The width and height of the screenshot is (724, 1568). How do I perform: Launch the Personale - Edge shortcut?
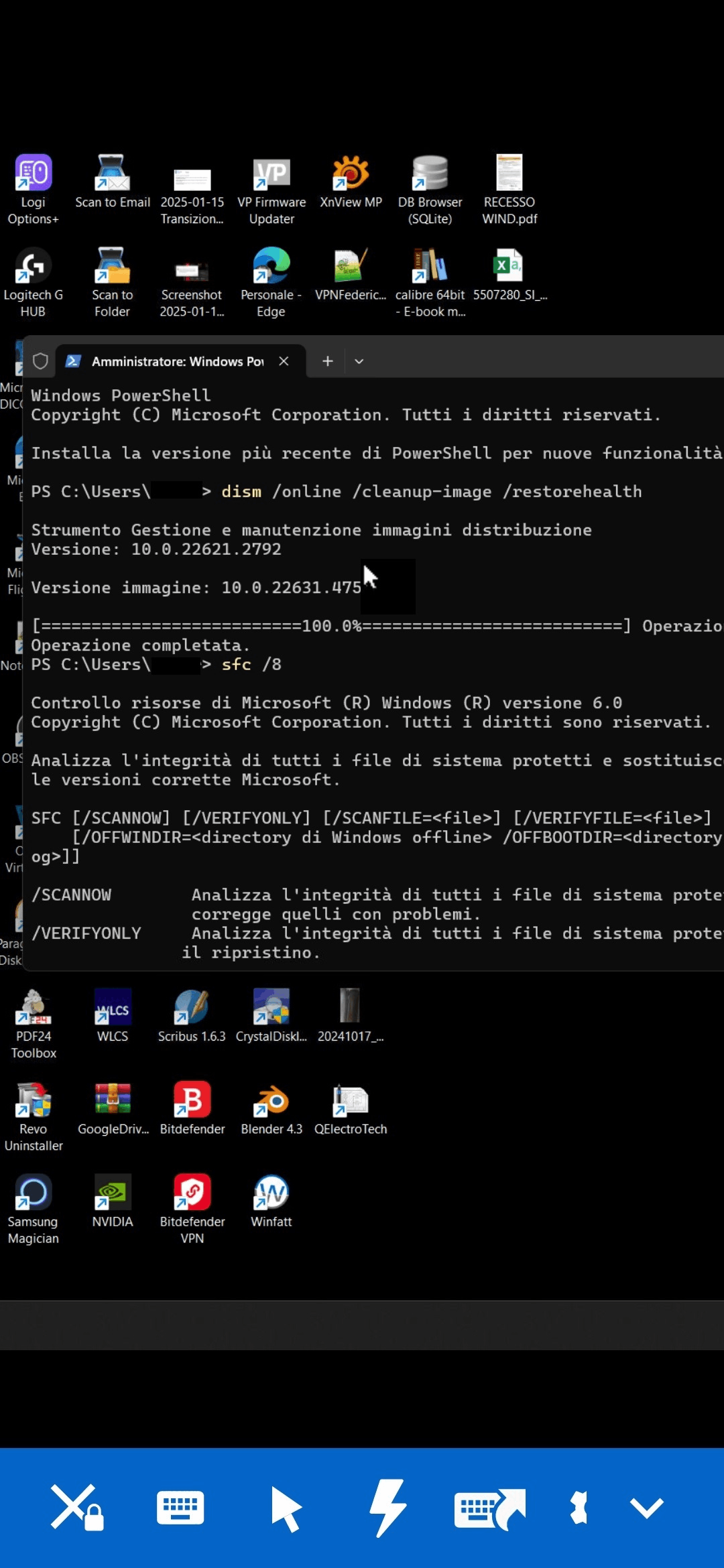tap(271, 282)
